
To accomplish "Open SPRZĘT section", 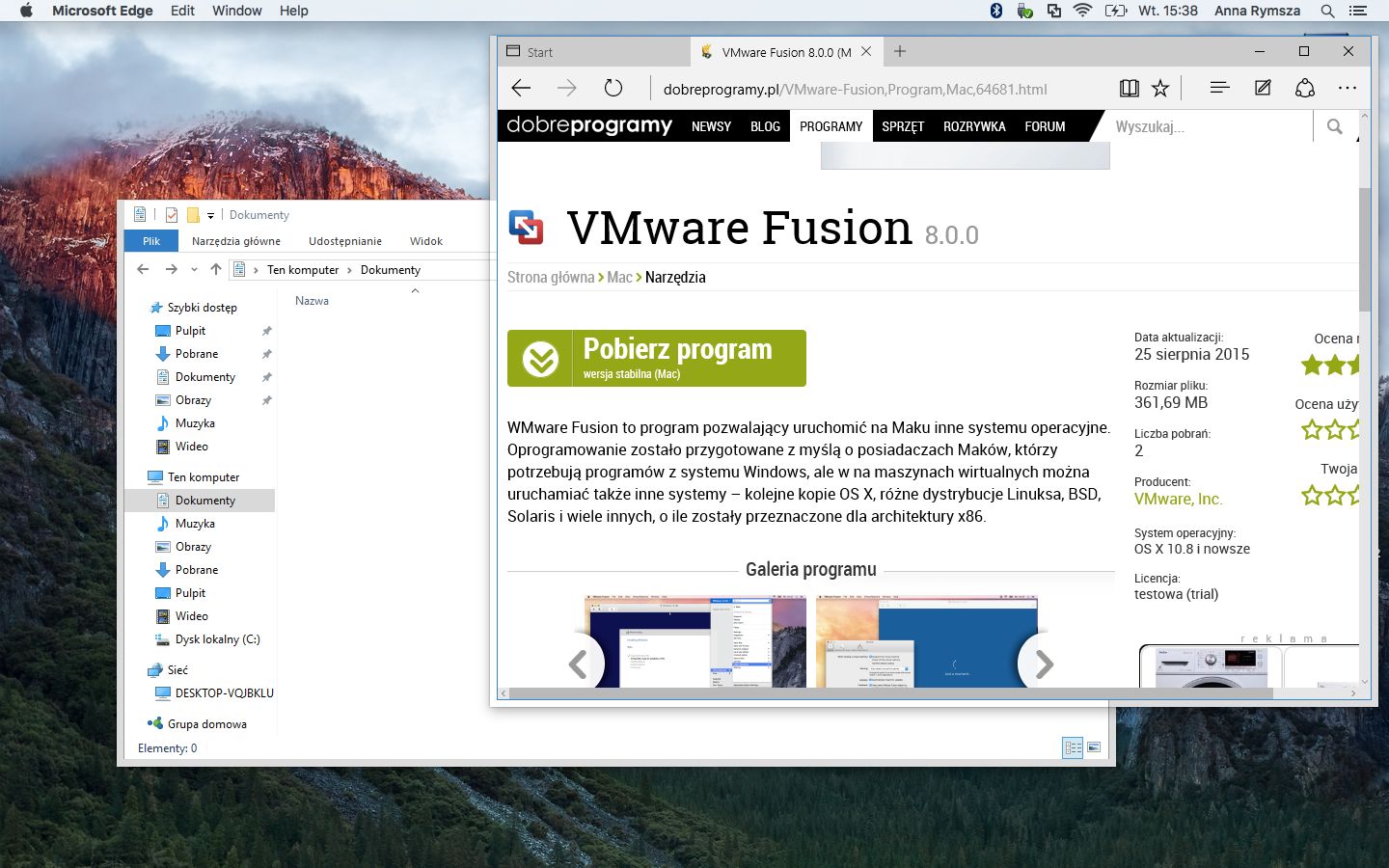I will (903, 126).
